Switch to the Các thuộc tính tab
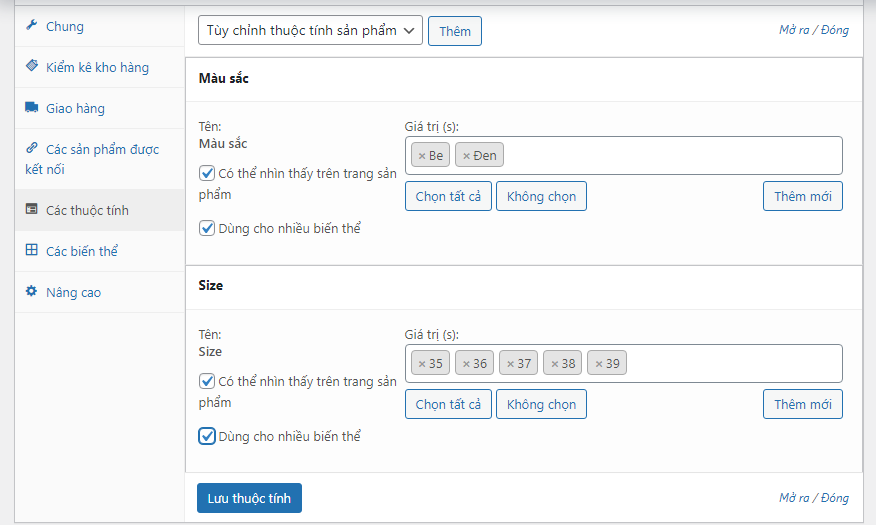876x525 pixels. click(x=87, y=210)
